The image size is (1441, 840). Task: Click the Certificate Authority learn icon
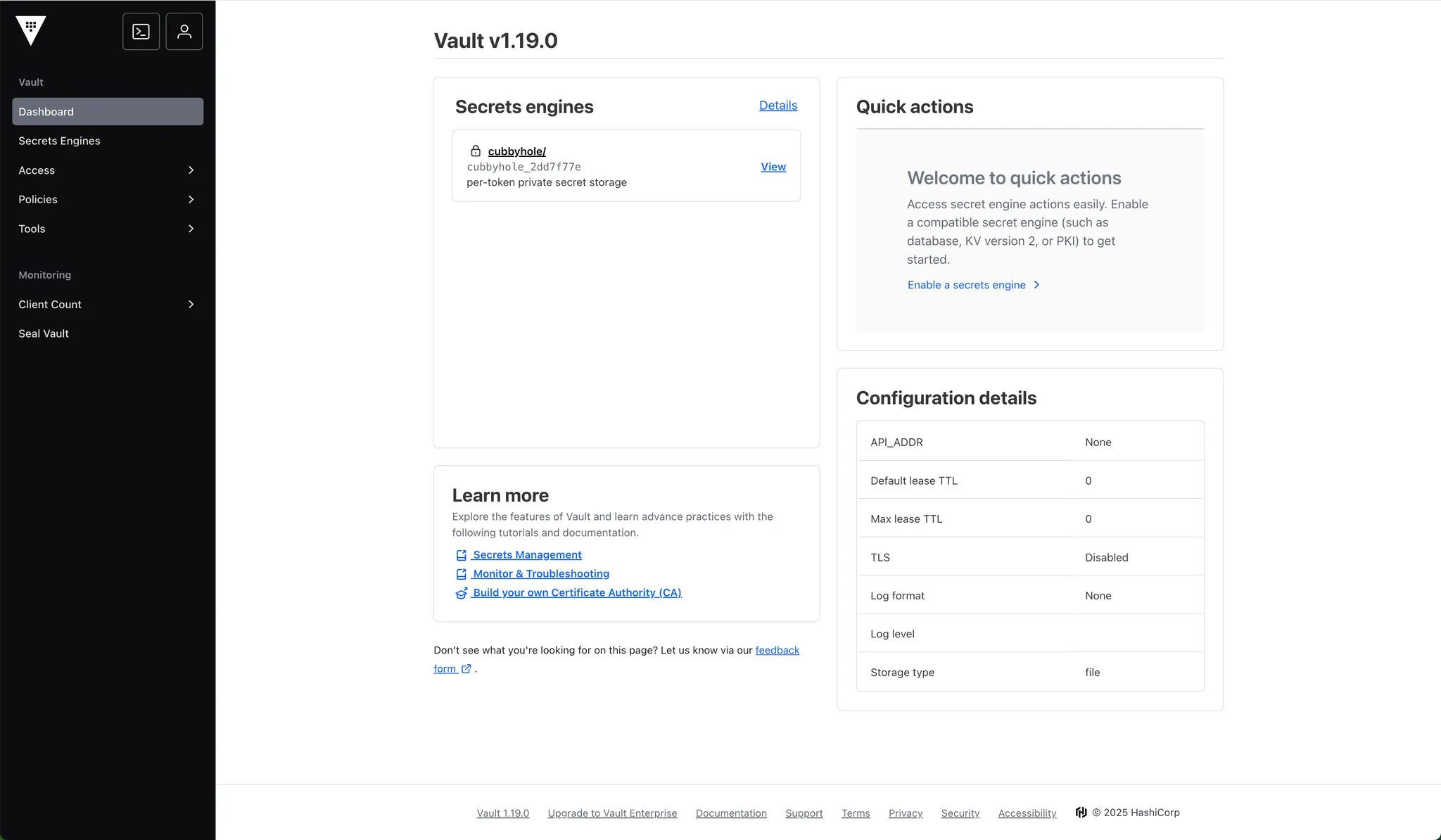pos(461,593)
